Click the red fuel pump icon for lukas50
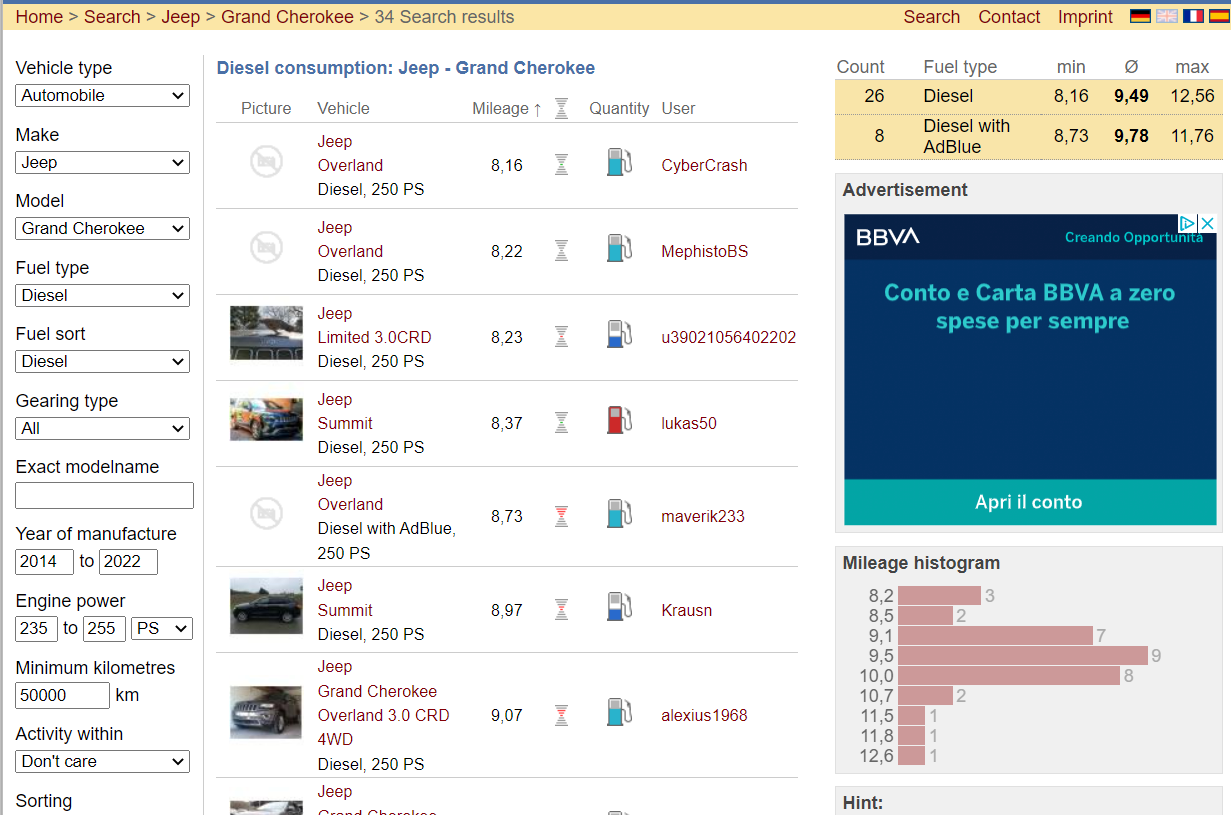Screen dimensions: 1231x815 pos(619,420)
